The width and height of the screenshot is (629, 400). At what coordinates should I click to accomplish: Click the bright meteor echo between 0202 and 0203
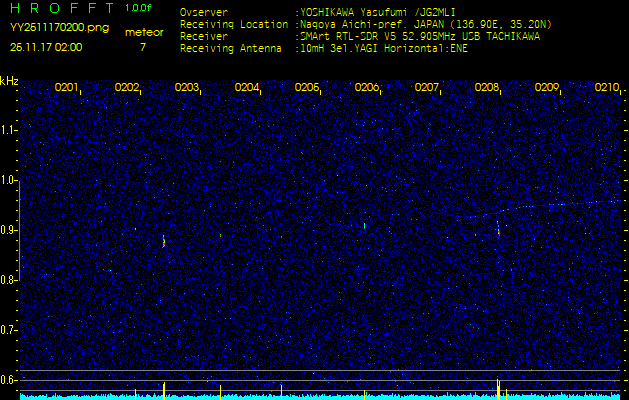point(164,241)
